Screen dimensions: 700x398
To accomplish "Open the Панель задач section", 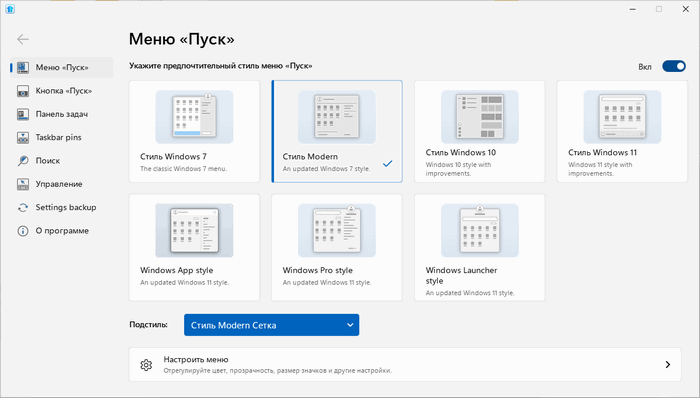I will point(62,114).
